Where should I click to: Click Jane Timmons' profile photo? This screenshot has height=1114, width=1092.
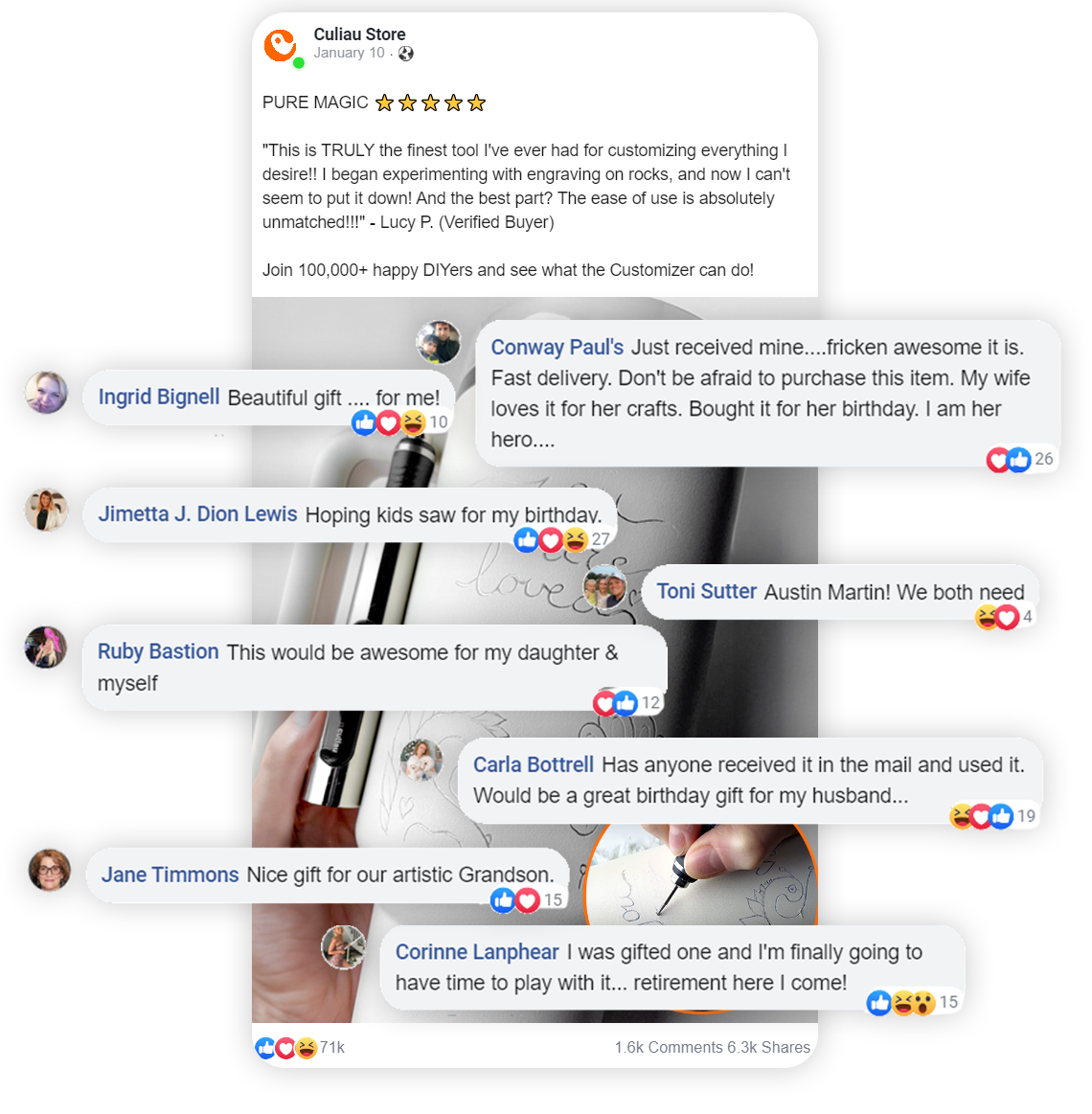tap(50, 870)
